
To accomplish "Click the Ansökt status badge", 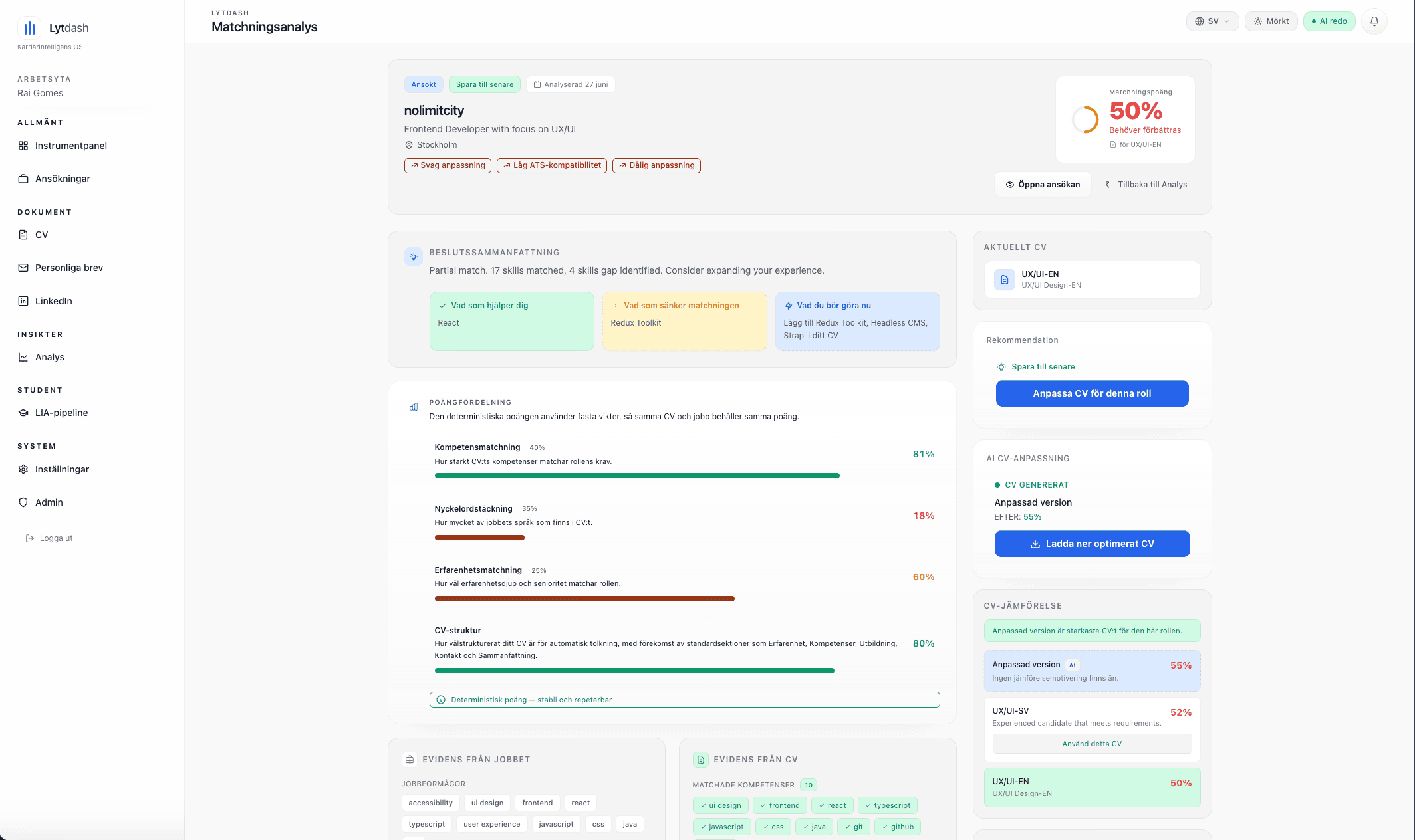I will tap(424, 84).
